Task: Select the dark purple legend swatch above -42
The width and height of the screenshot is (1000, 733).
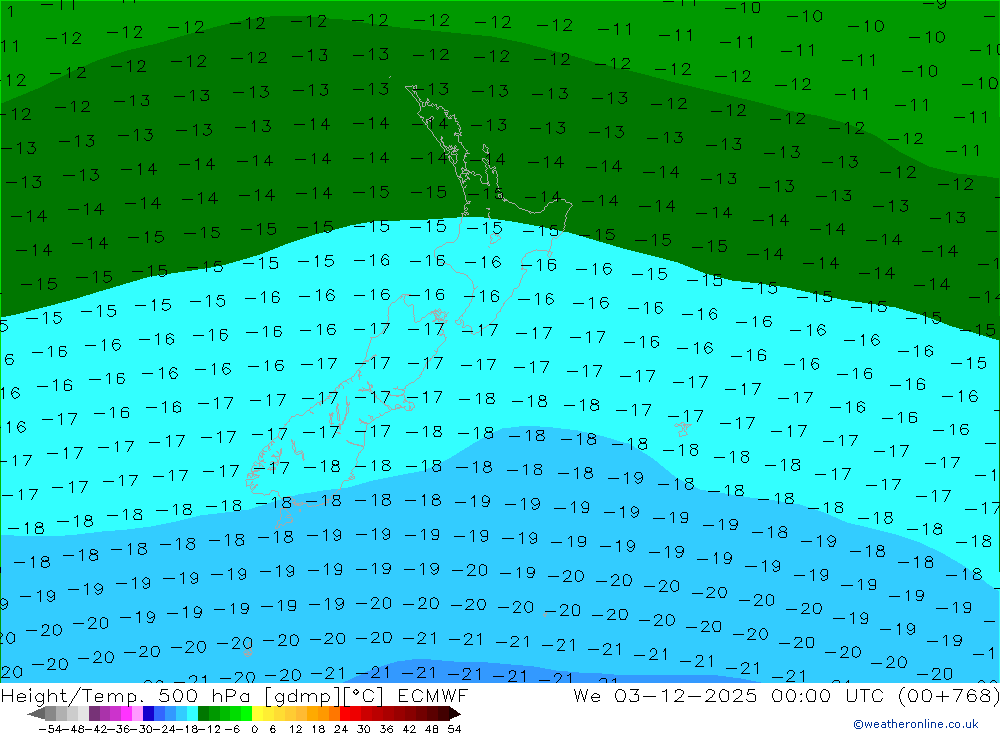Action: click(x=94, y=714)
